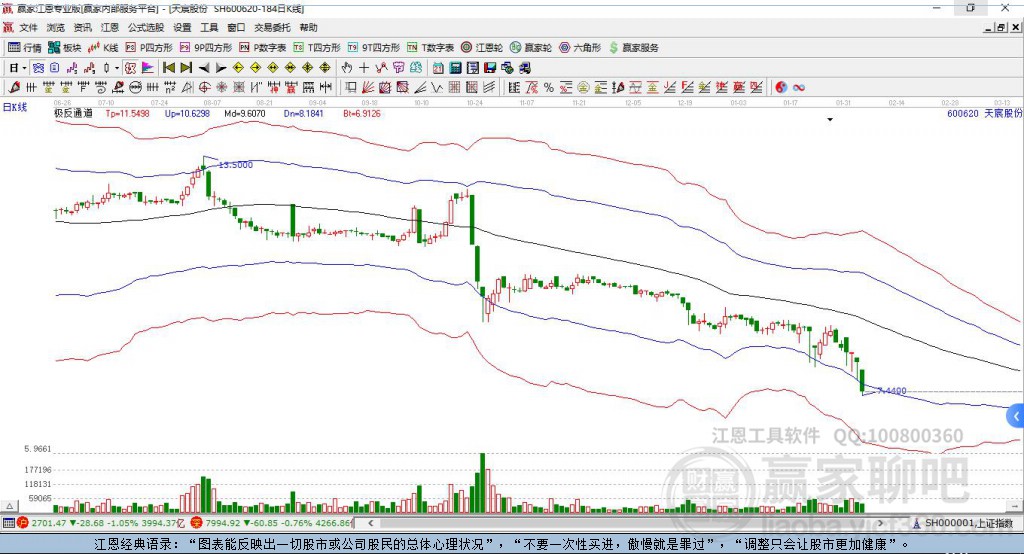Click the floppy disk save icon

pyautogui.click(x=490, y=68)
